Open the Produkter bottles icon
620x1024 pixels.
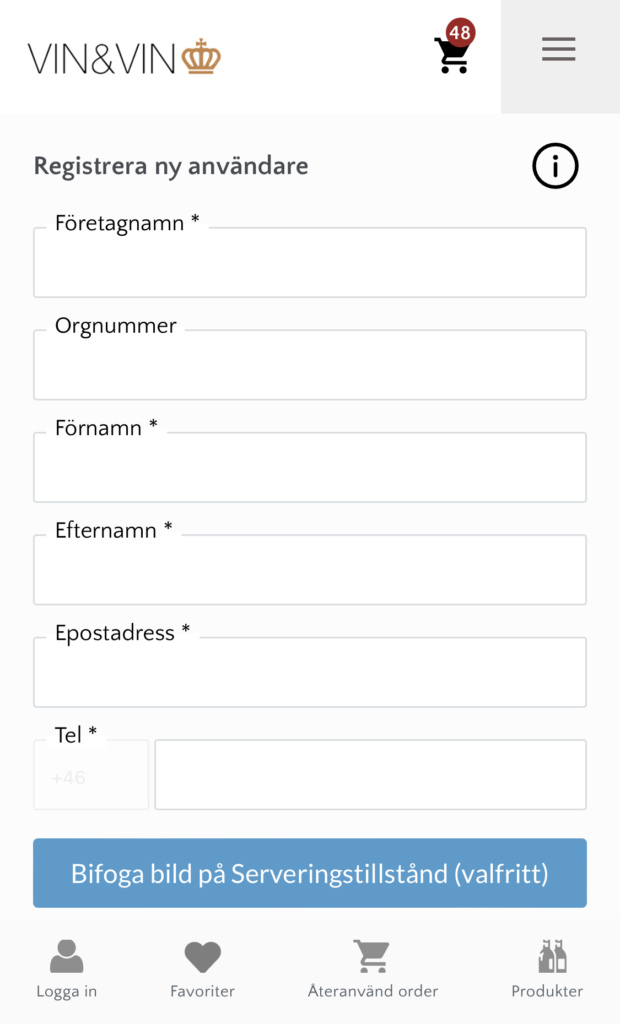coord(551,957)
